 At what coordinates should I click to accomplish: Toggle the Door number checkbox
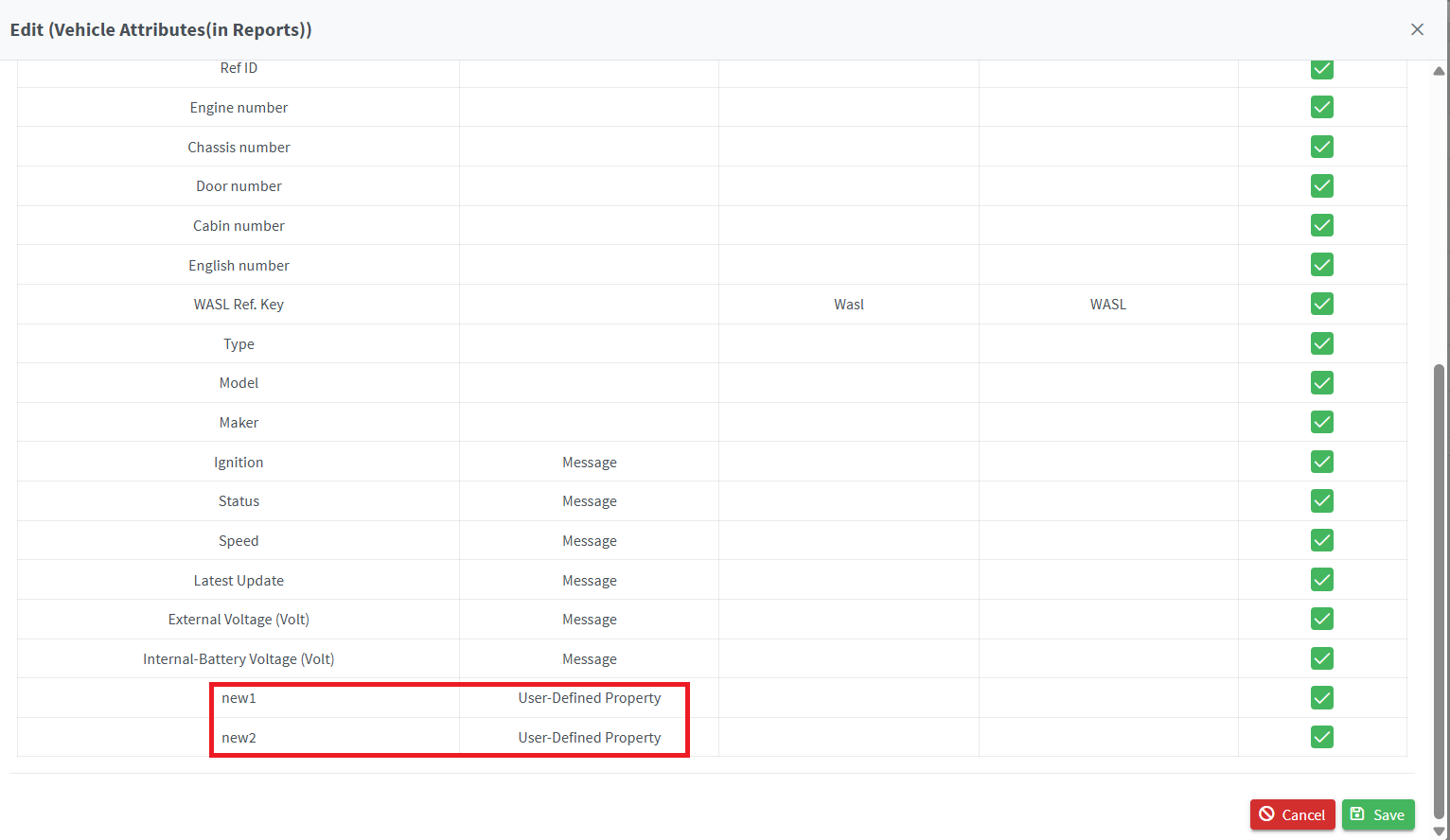1321,186
